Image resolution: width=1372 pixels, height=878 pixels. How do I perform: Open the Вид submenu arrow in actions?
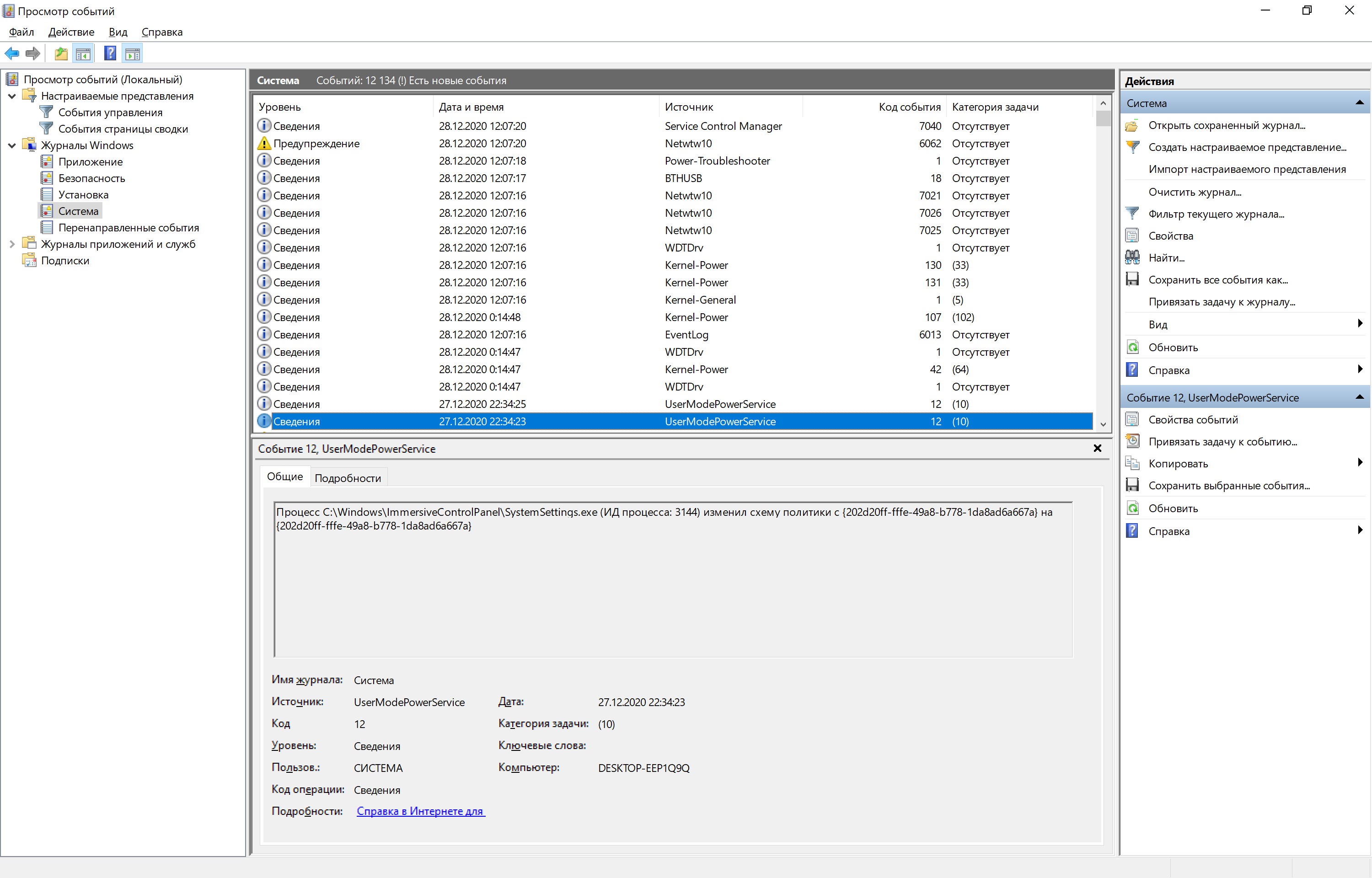coord(1360,323)
